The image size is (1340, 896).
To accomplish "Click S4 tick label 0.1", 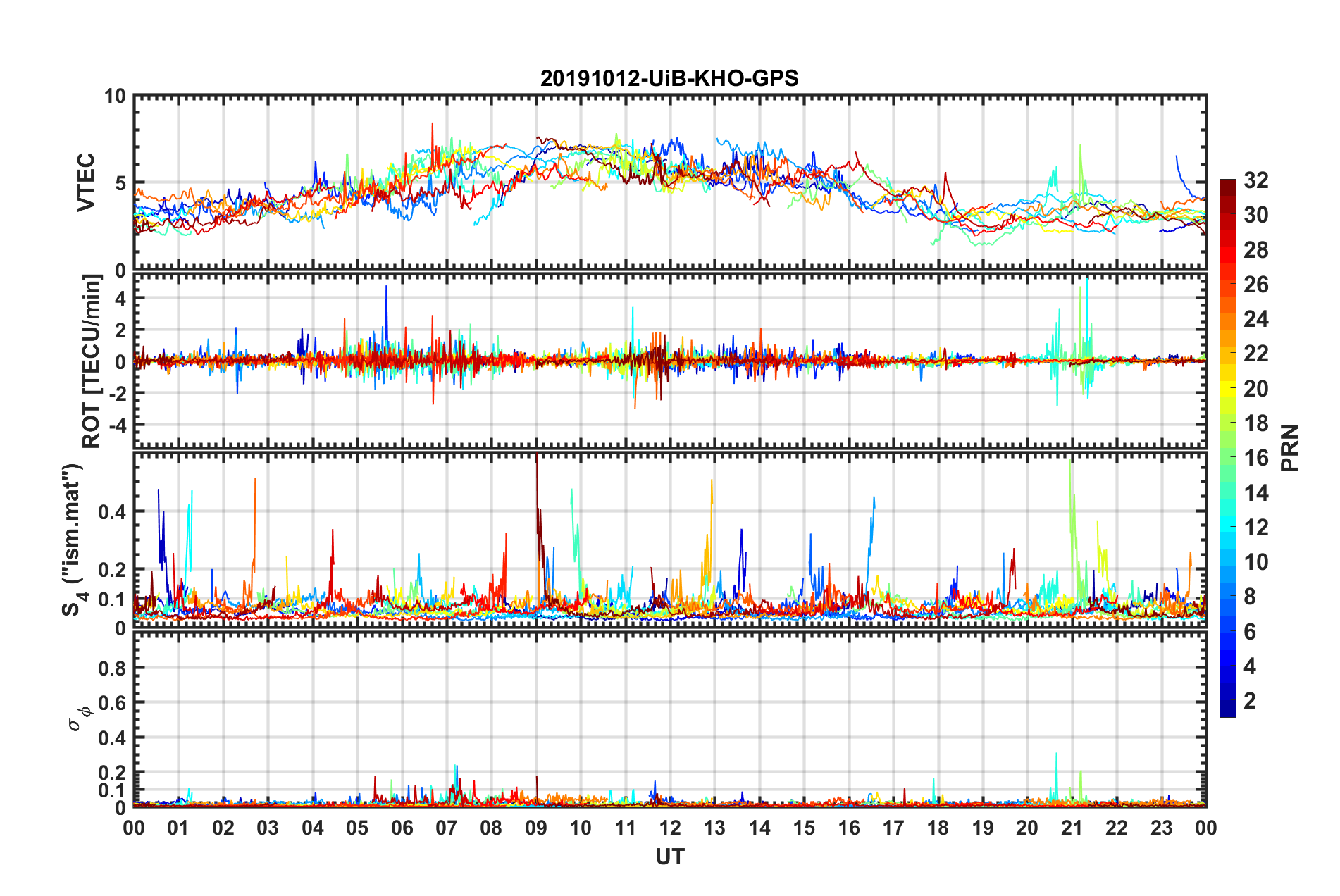I will point(113,599).
